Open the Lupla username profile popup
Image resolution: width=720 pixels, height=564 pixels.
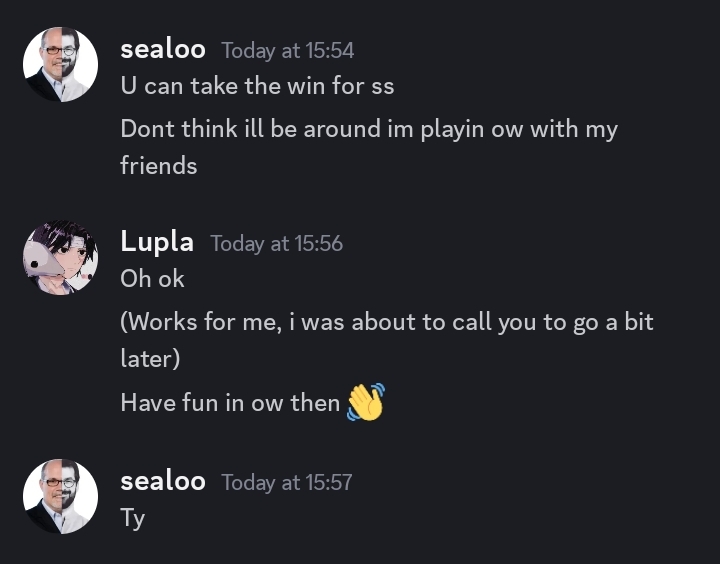pos(157,242)
